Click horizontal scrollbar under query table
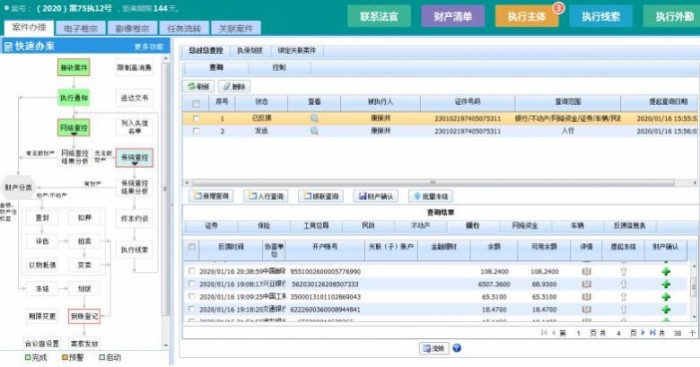The height and width of the screenshot is (367, 700). click(433, 182)
